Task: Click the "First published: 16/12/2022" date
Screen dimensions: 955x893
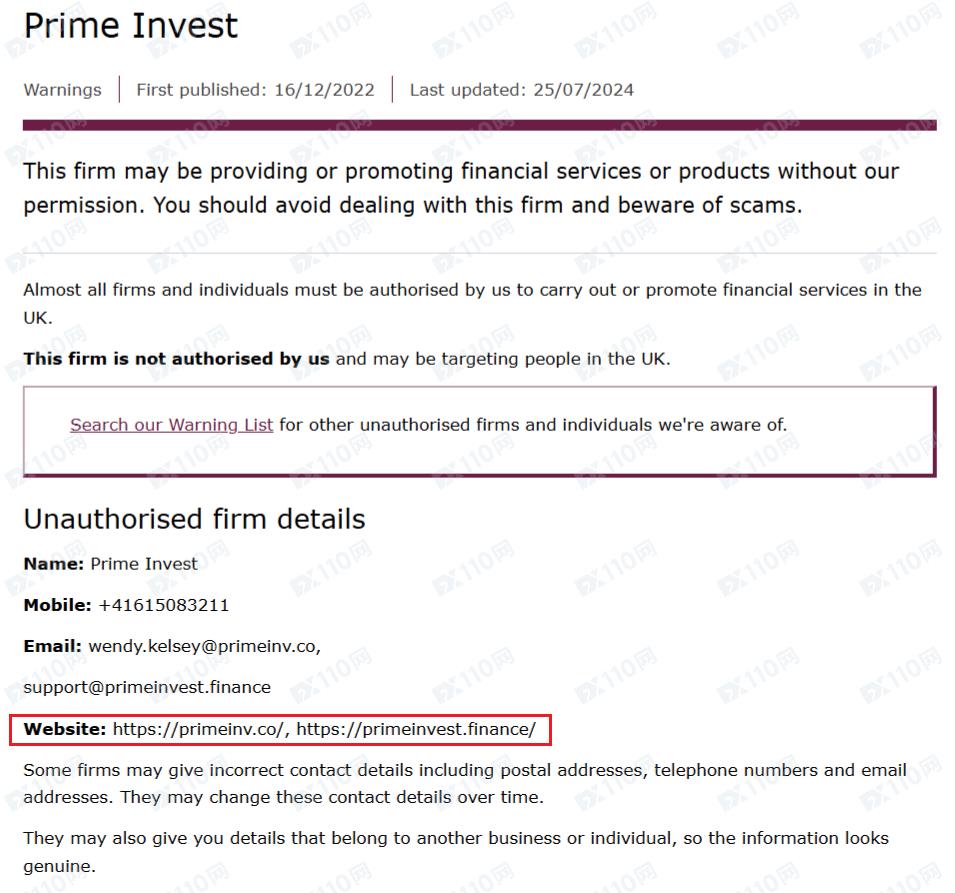Action: pos(255,90)
